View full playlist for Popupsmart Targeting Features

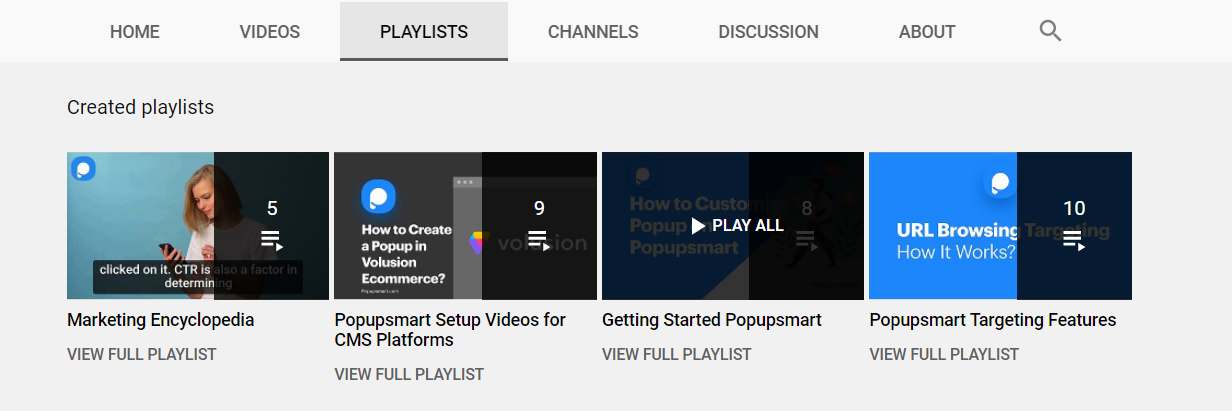pyautogui.click(x=944, y=354)
